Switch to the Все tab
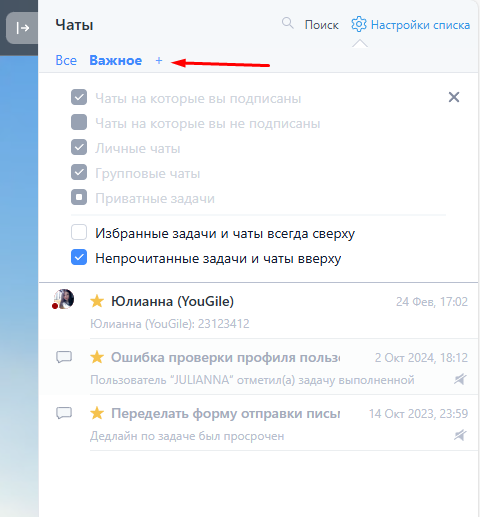Screen dimensions: 480x517 (x=66, y=61)
